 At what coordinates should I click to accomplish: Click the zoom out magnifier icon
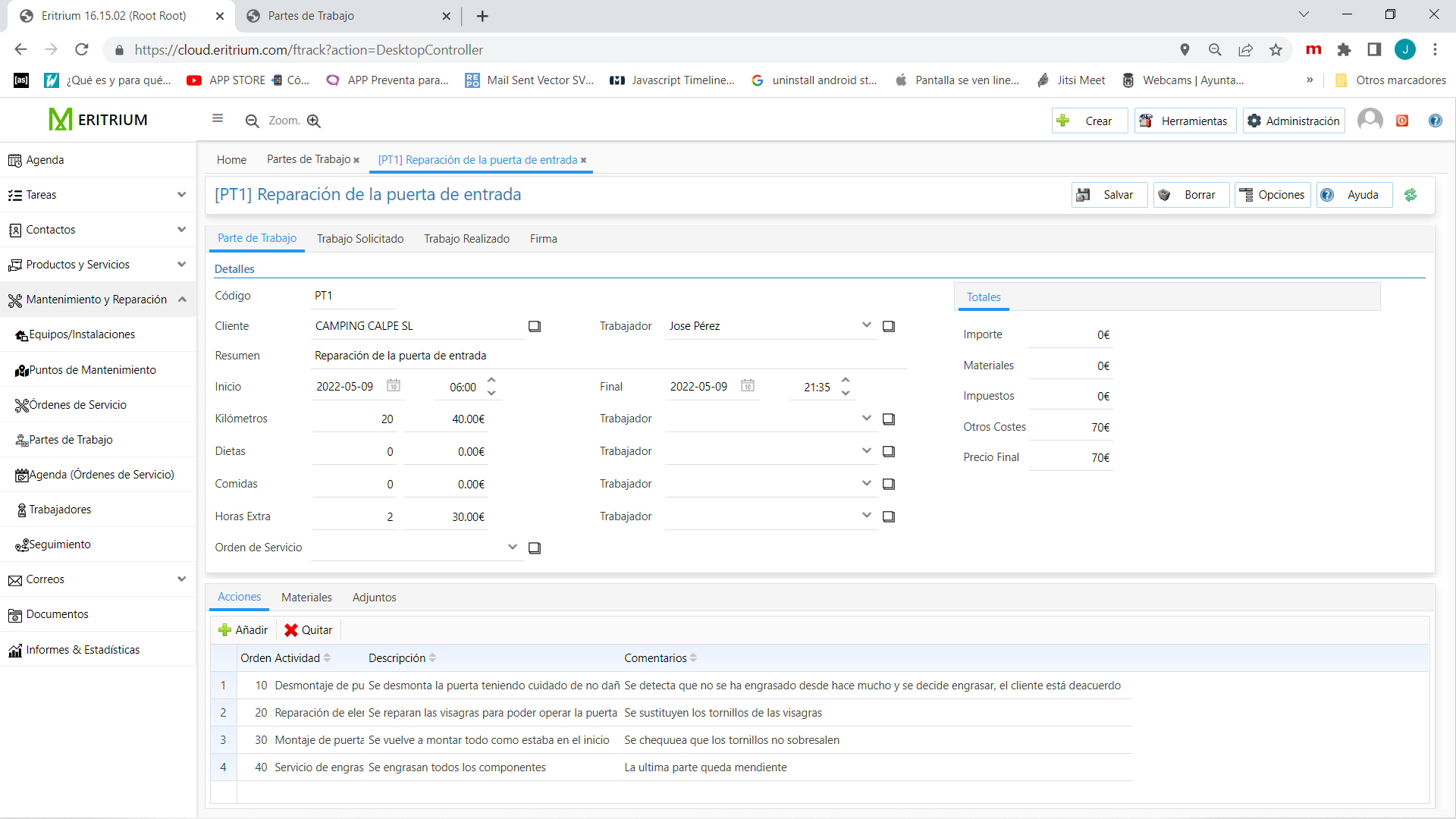(253, 121)
